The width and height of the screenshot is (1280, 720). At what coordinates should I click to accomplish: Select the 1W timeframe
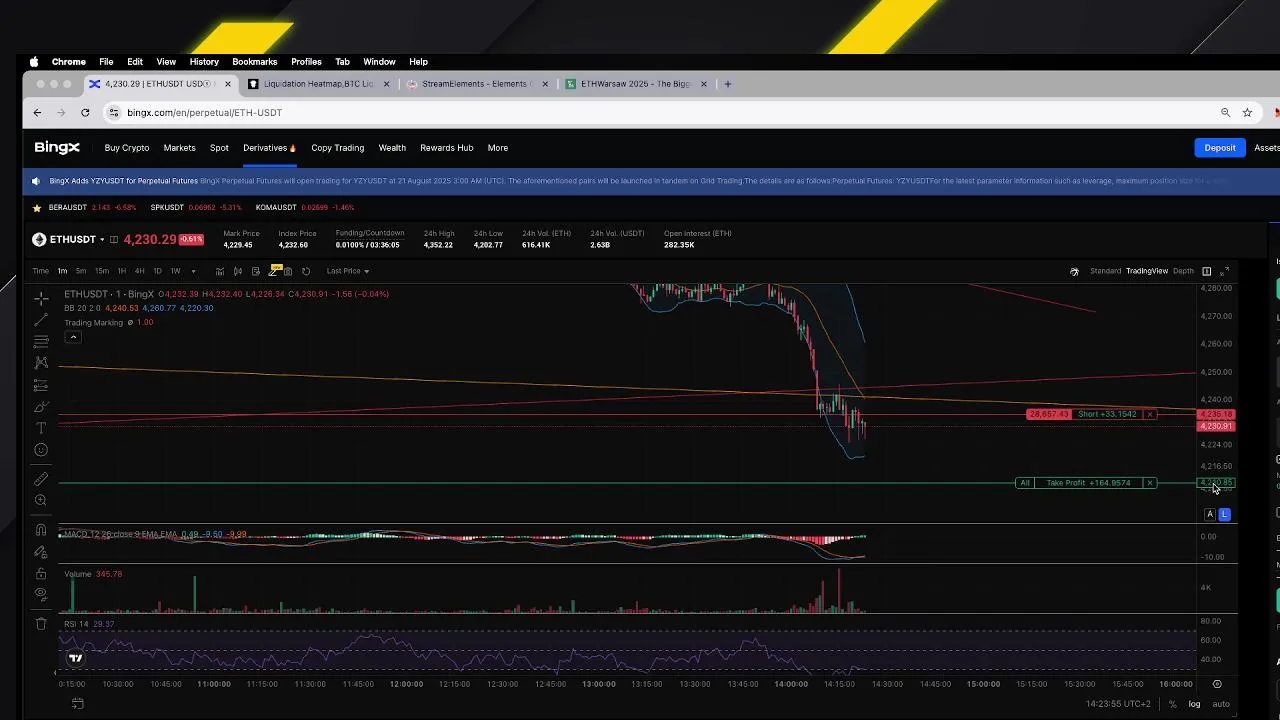[x=175, y=271]
